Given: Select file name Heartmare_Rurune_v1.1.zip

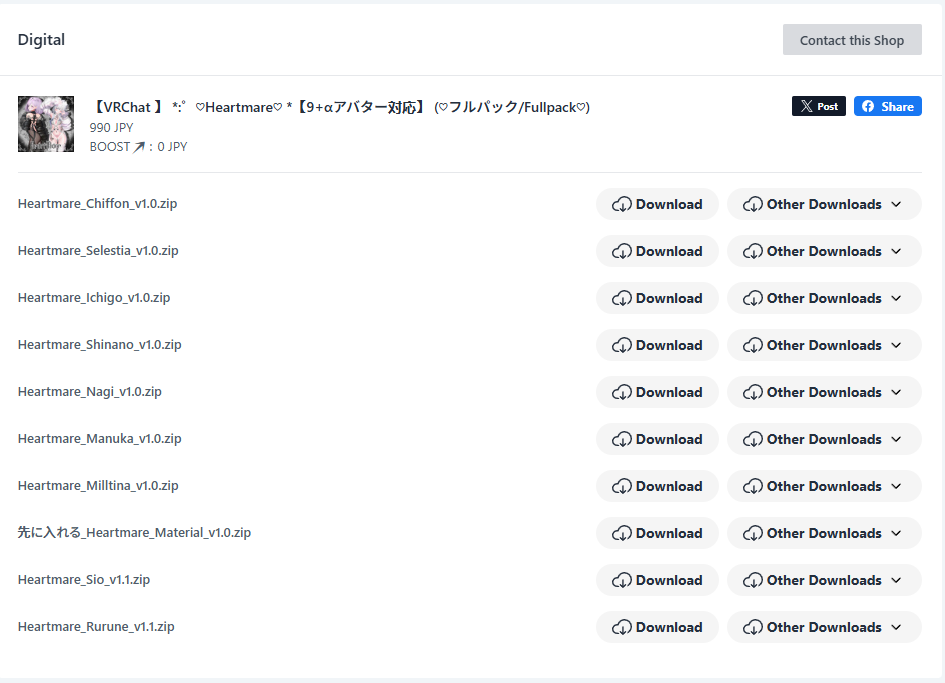Looking at the screenshot, I should (x=96, y=627).
